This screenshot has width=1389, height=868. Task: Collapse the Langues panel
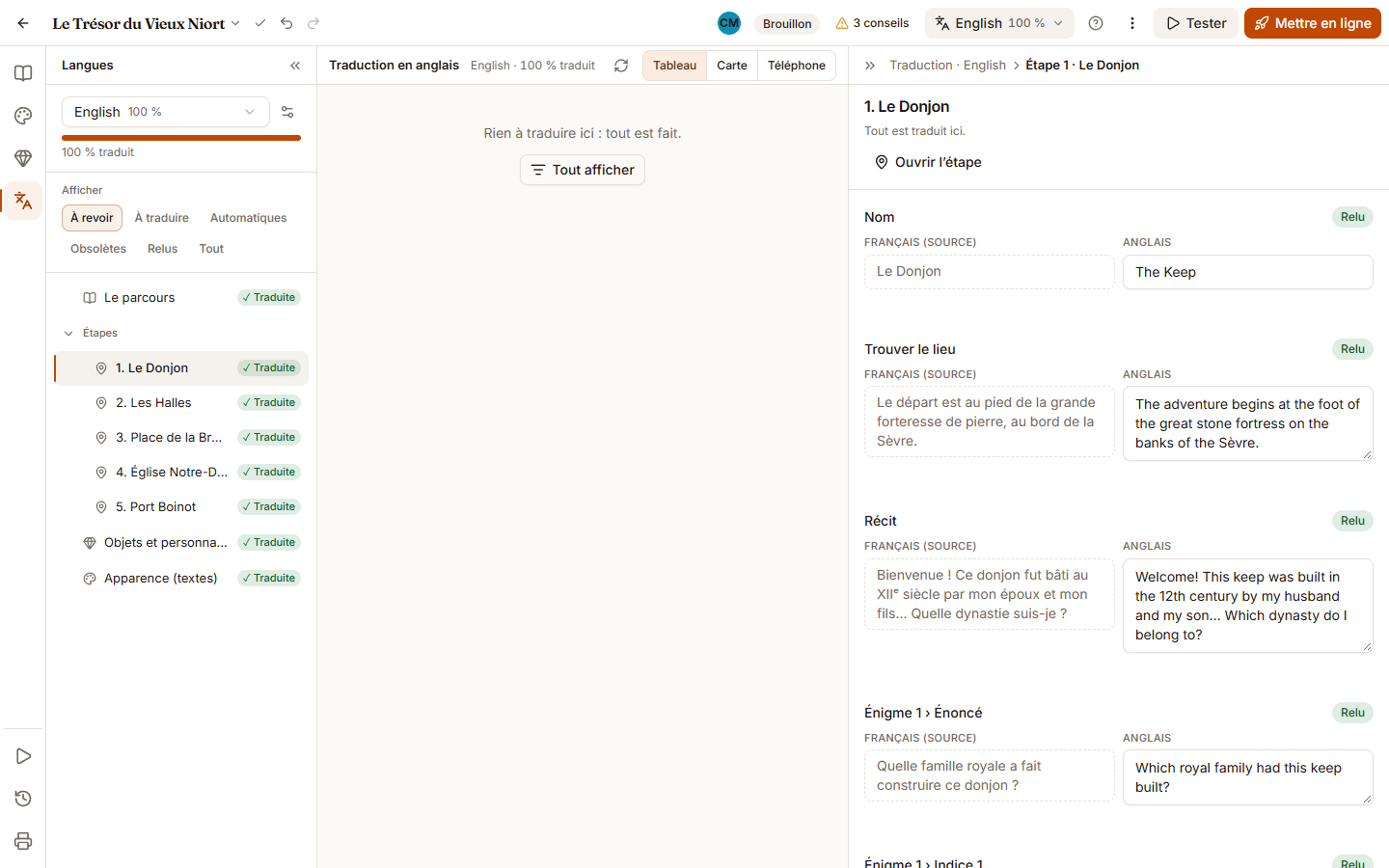(x=295, y=66)
